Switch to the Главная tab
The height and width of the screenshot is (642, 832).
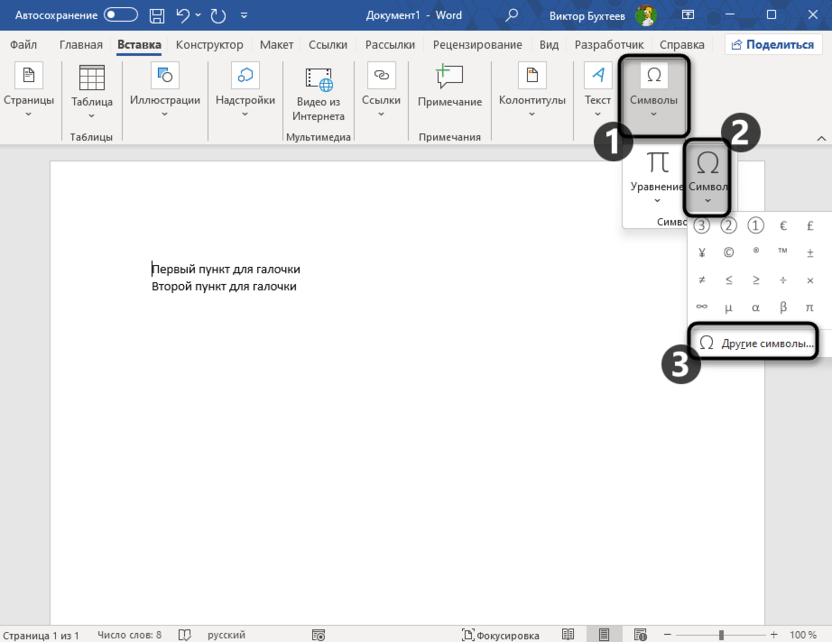pyautogui.click(x=80, y=45)
